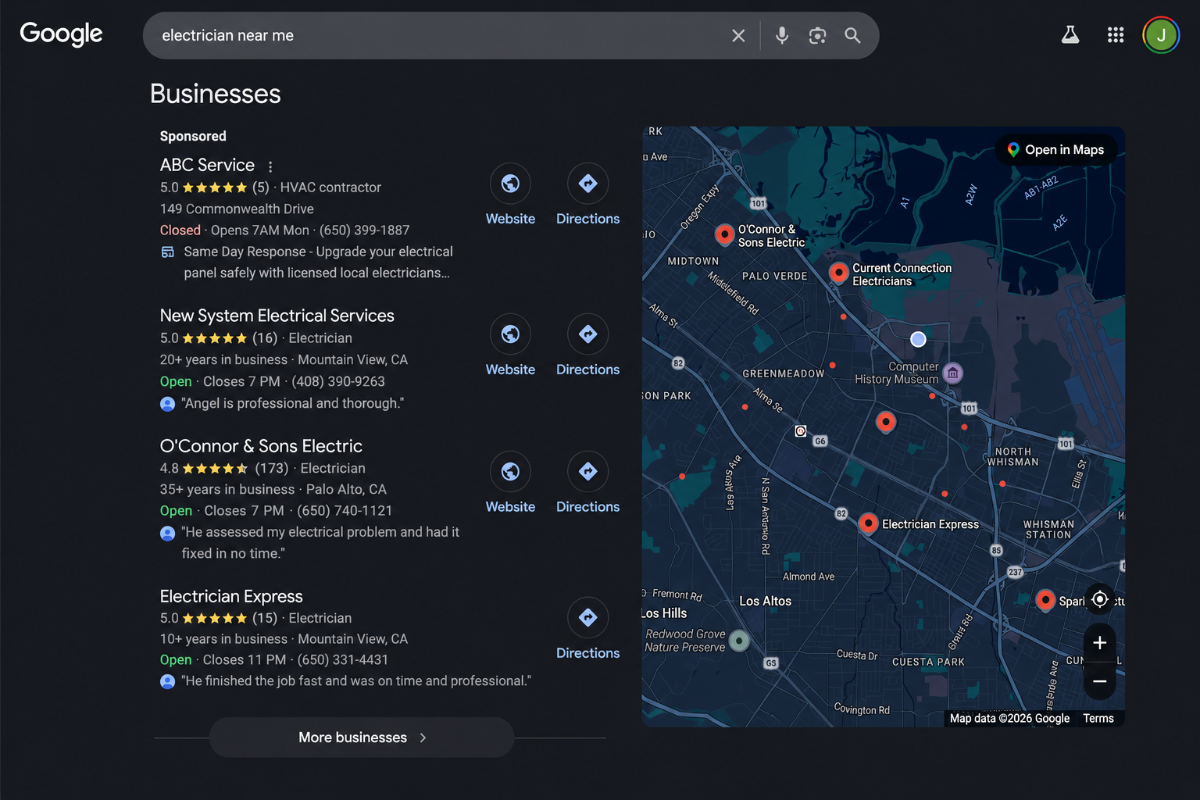
Task: Open Google apps grid
Action: [1116, 35]
